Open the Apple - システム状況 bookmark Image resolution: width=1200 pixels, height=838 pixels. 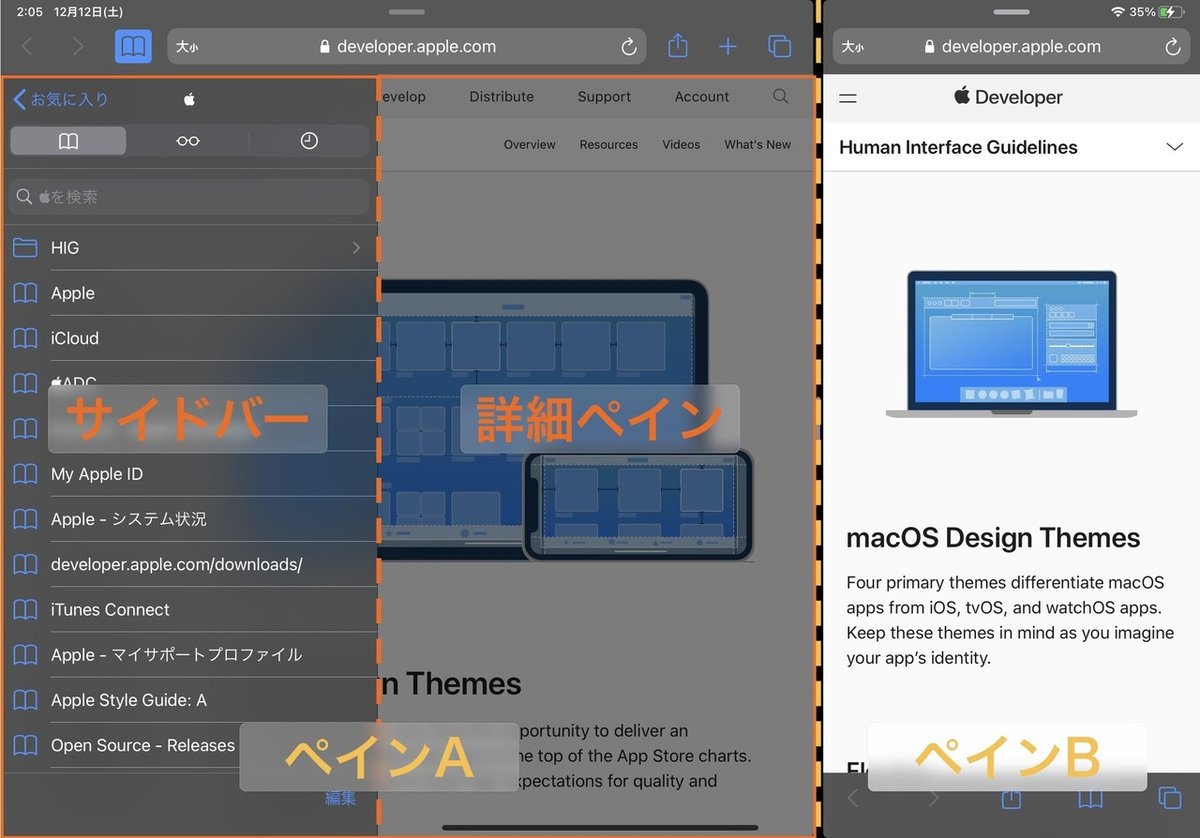click(190, 519)
